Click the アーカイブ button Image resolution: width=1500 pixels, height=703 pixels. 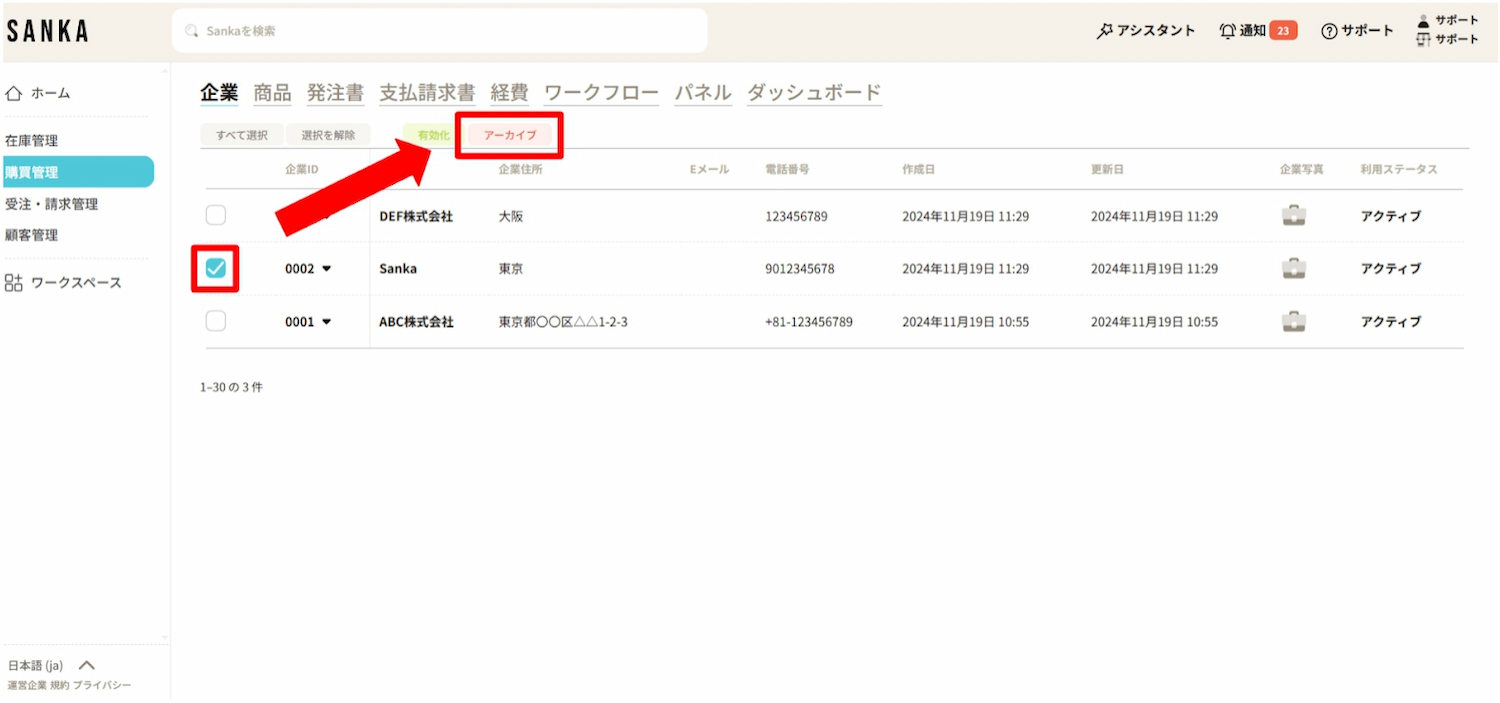click(x=510, y=135)
